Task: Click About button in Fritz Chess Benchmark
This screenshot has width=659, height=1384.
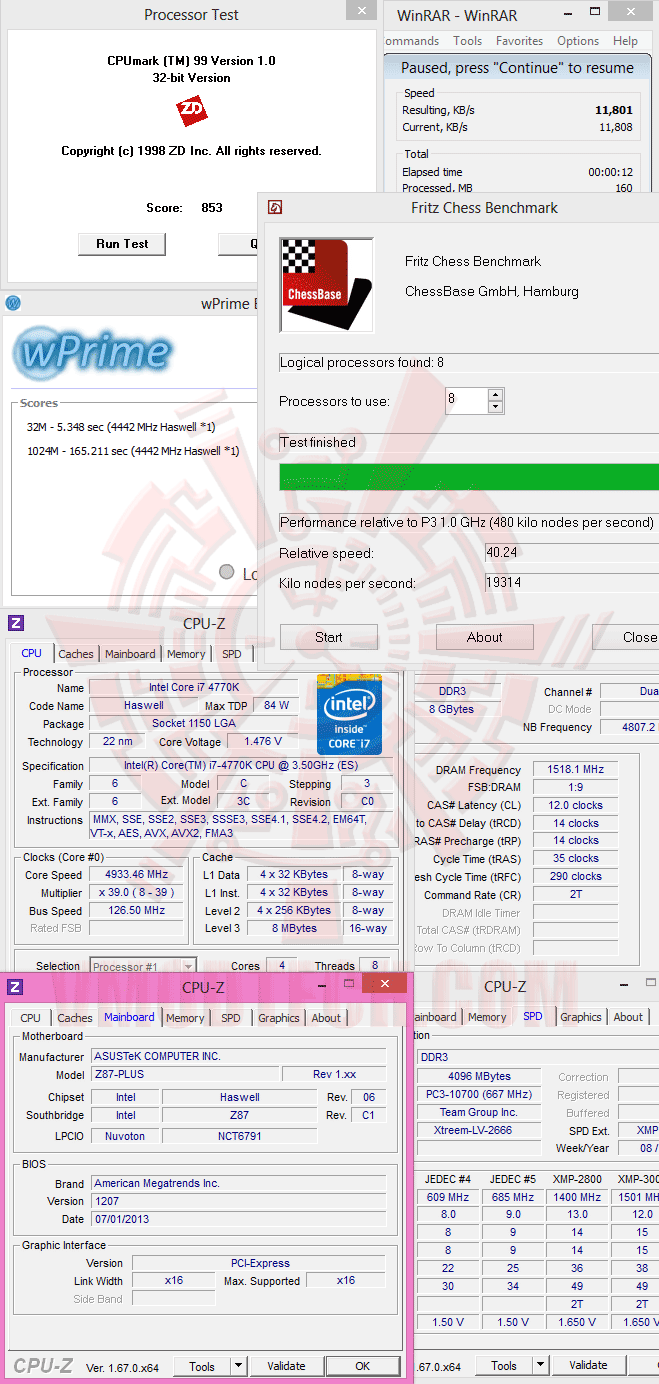Action: pos(485,637)
